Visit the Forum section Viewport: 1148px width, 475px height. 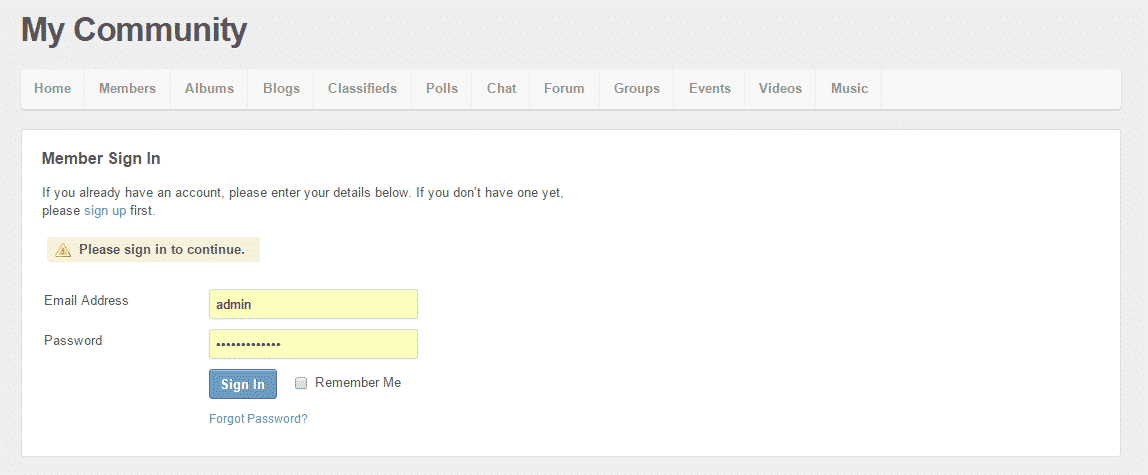click(564, 89)
